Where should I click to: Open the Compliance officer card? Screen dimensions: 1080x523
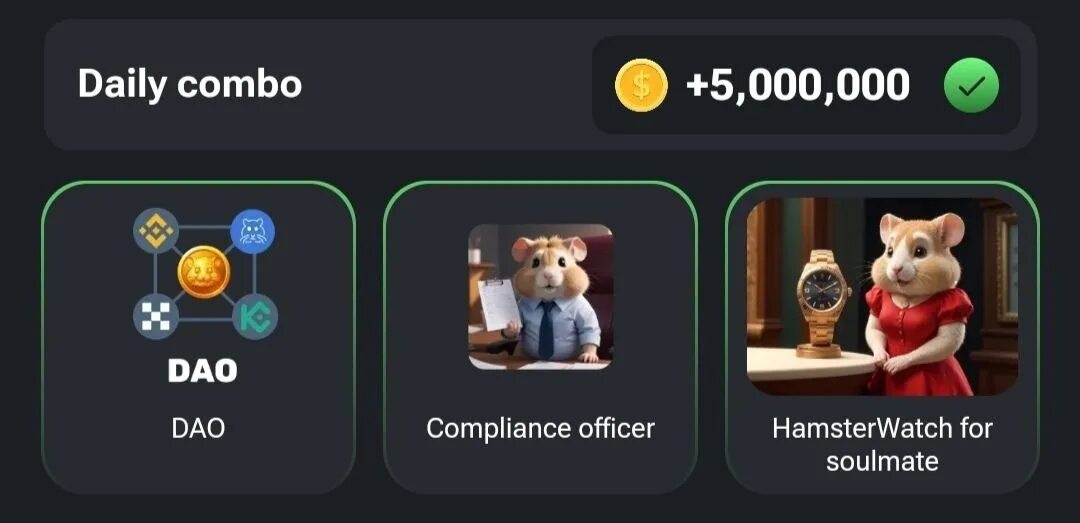(540, 338)
